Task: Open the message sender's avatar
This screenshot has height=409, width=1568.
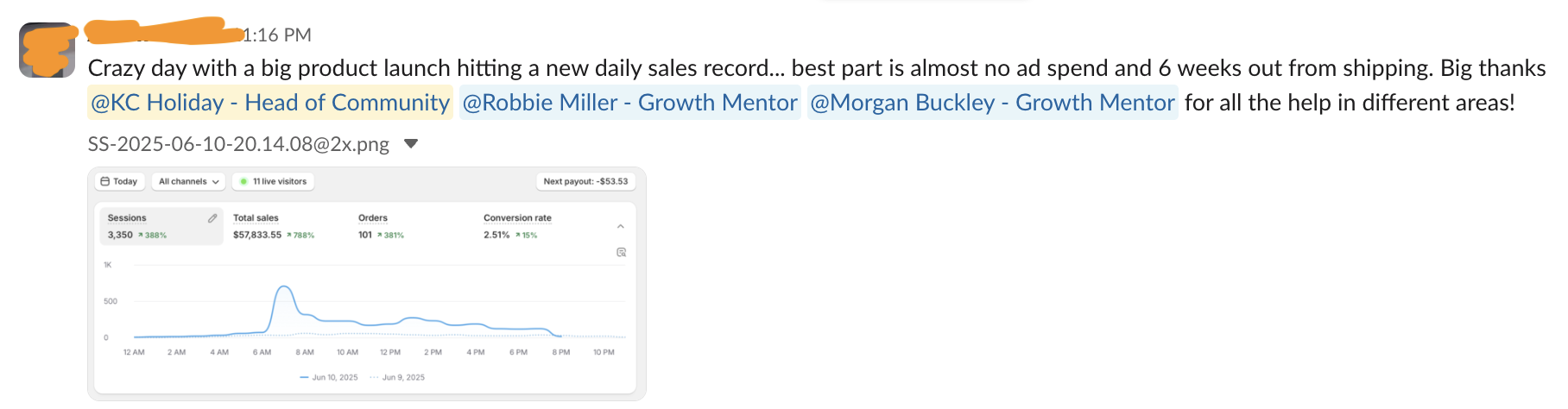Action: pyautogui.click(x=47, y=50)
